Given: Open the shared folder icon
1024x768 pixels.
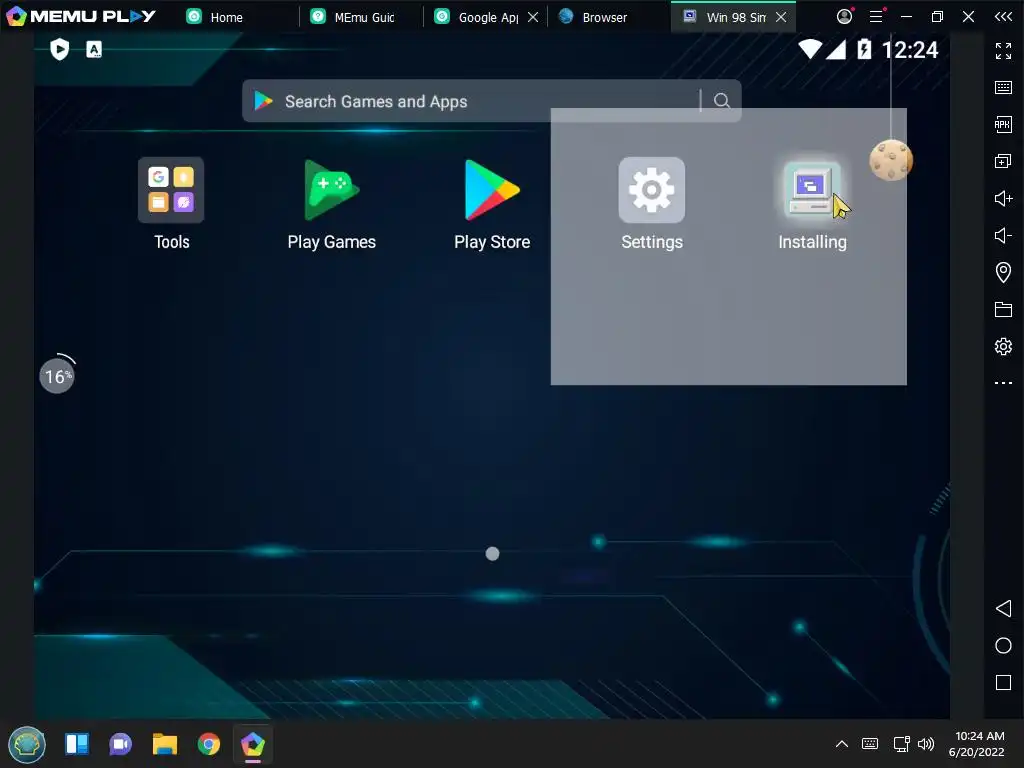Looking at the screenshot, I should pyautogui.click(x=1003, y=310).
